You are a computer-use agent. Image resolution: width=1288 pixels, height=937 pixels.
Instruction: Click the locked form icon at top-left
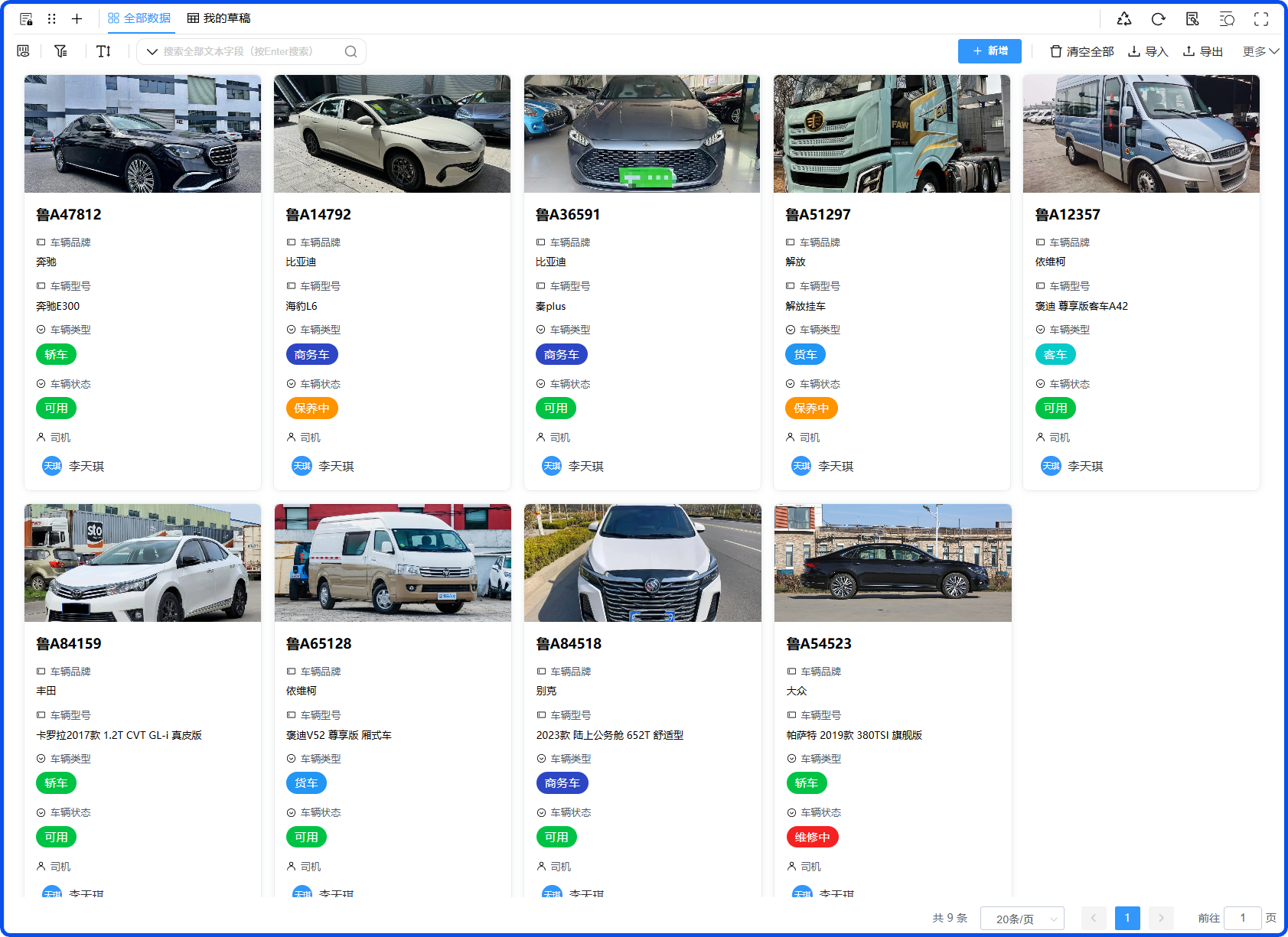pyautogui.click(x=26, y=19)
